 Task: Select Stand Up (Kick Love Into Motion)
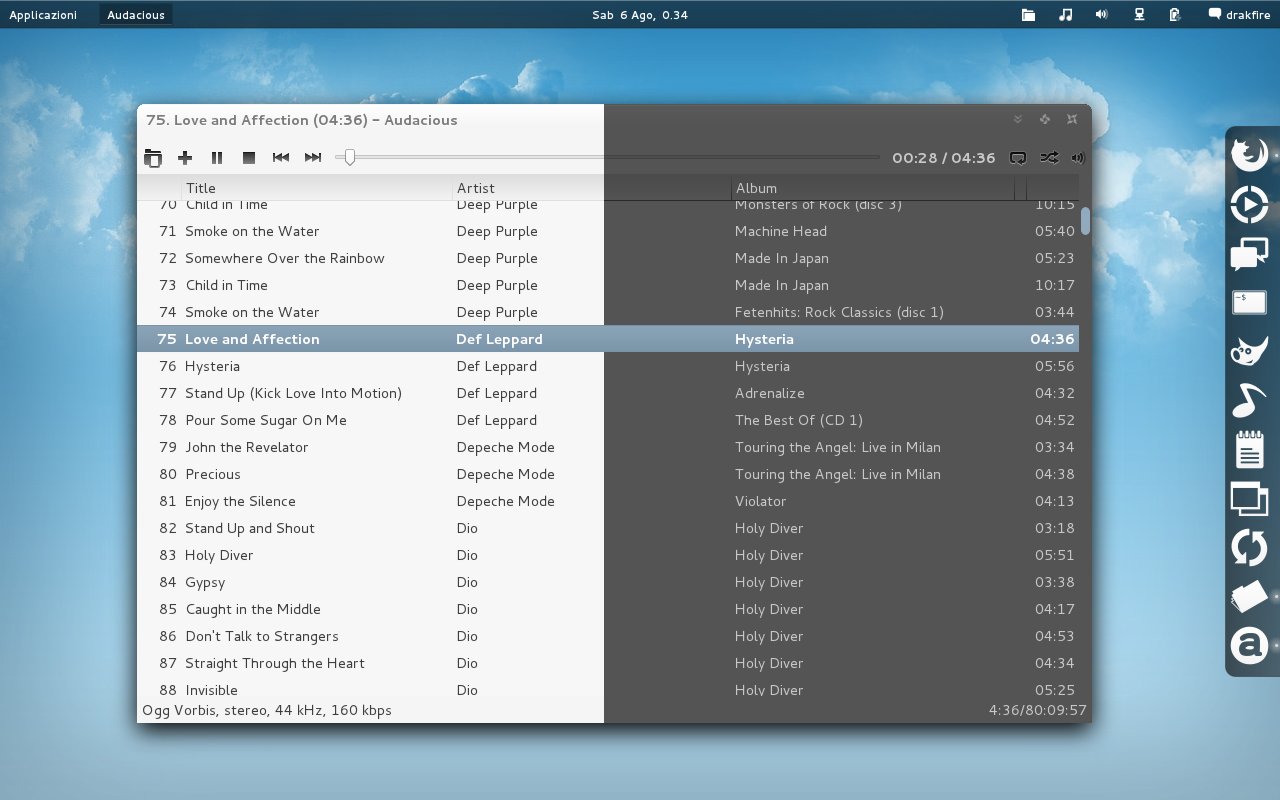click(x=608, y=393)
